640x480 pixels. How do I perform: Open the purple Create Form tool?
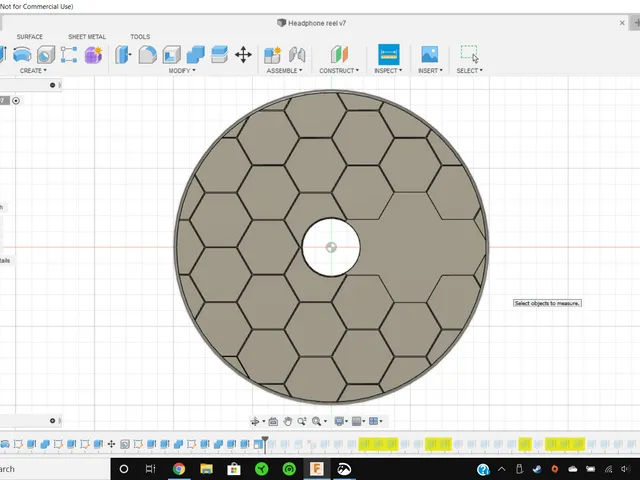click(x=93, y=54)
